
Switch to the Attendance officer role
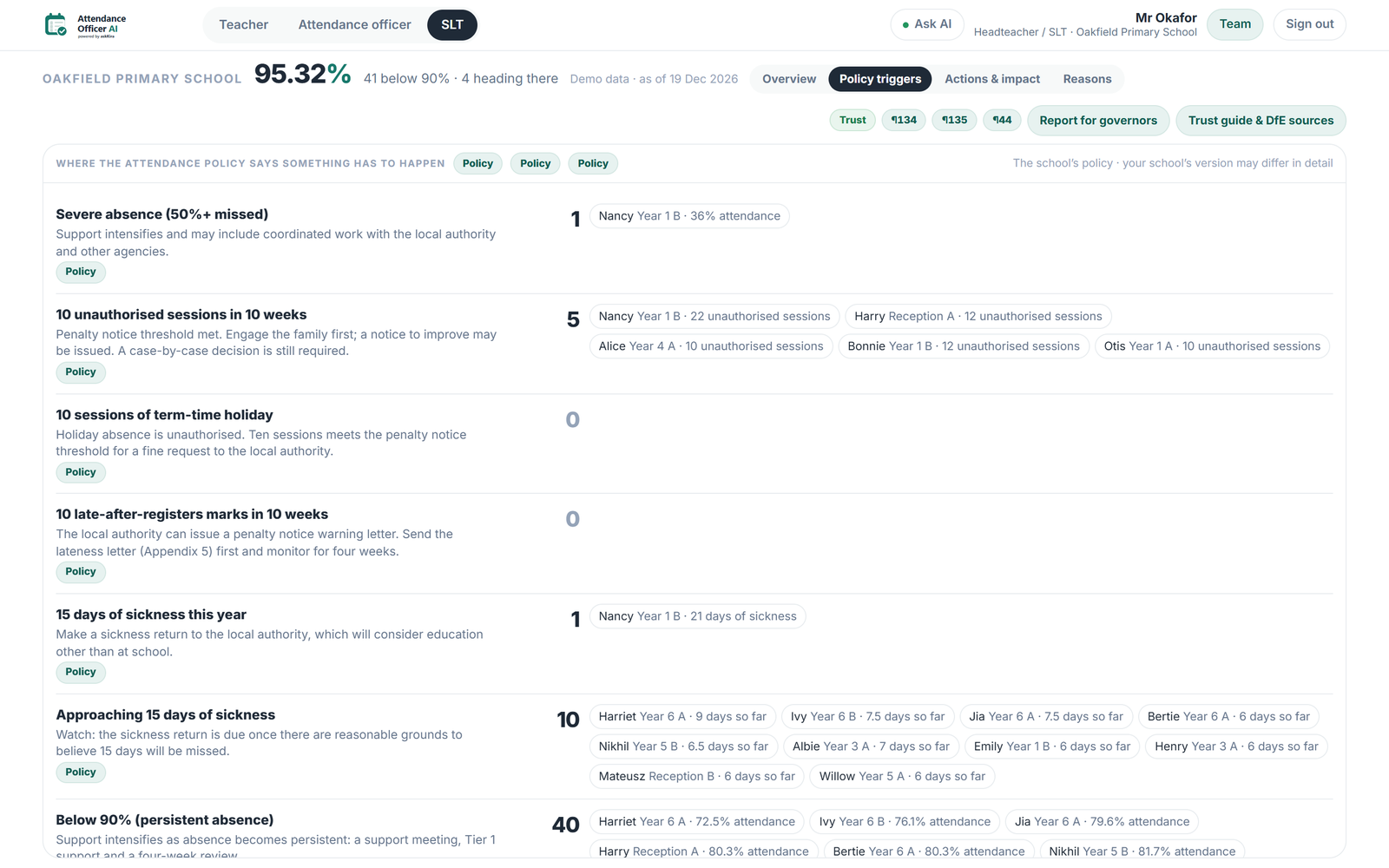tap(354, 24)
